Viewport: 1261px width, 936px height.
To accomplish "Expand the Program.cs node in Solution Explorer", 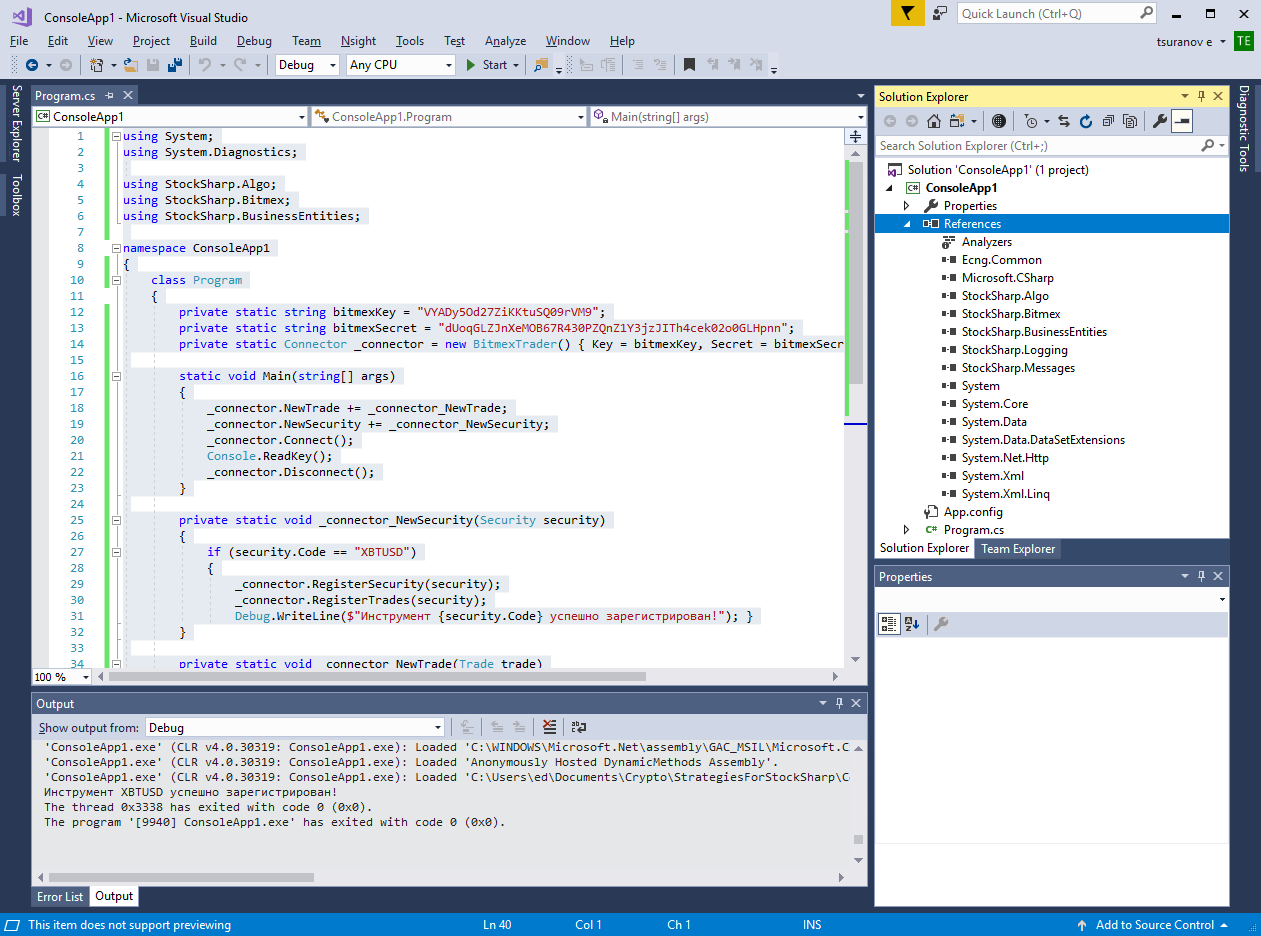I will pyautogui.click(x=907, y=530).
